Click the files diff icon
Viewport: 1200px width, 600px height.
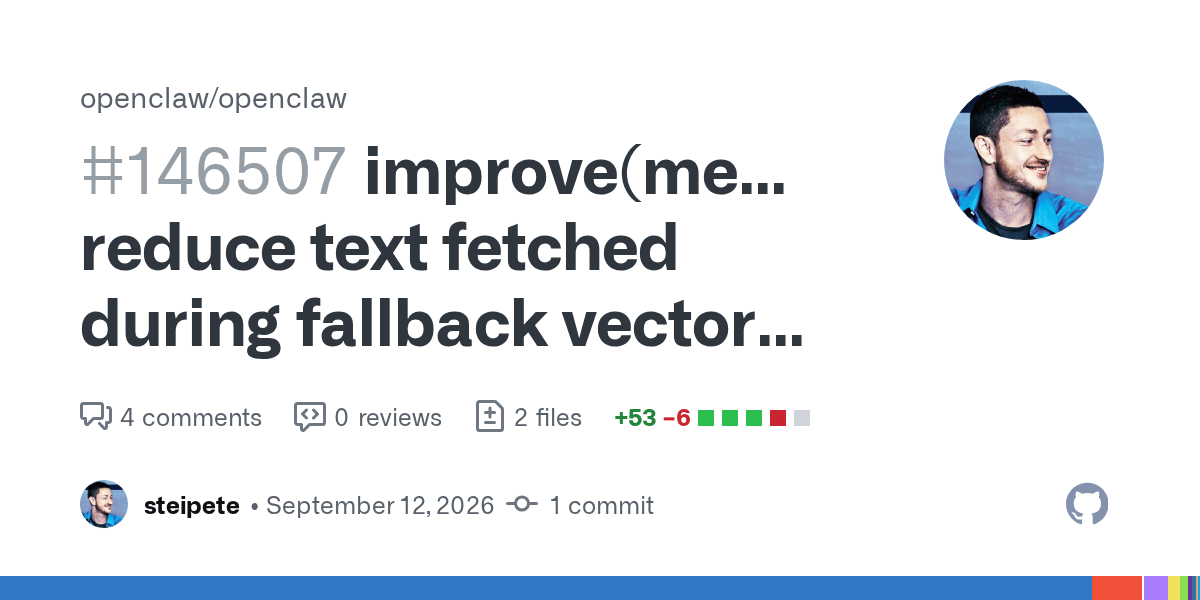point(489,416)
